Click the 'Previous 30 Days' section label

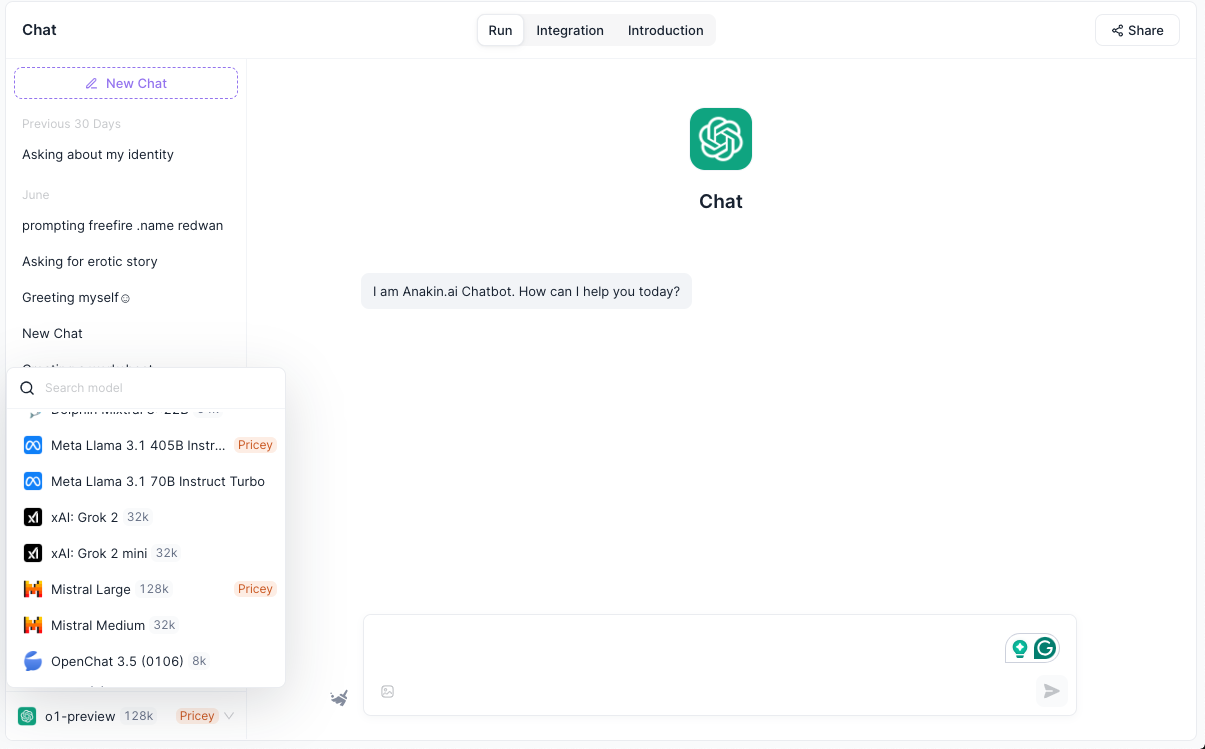tap(71, 124)
